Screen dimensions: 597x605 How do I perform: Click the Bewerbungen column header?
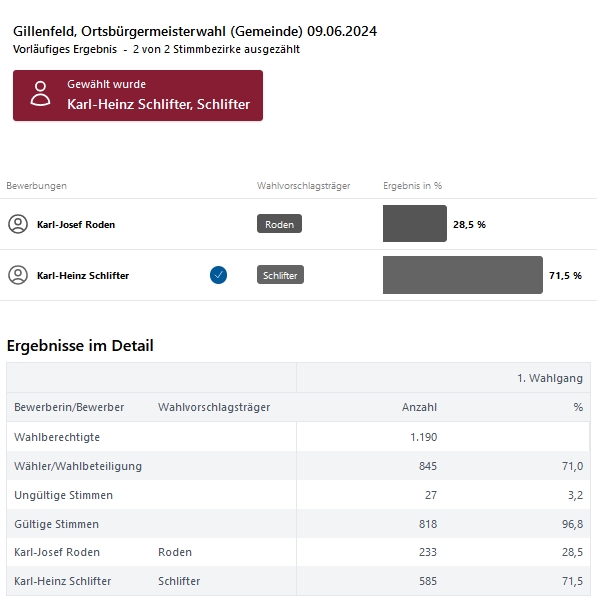37,186
